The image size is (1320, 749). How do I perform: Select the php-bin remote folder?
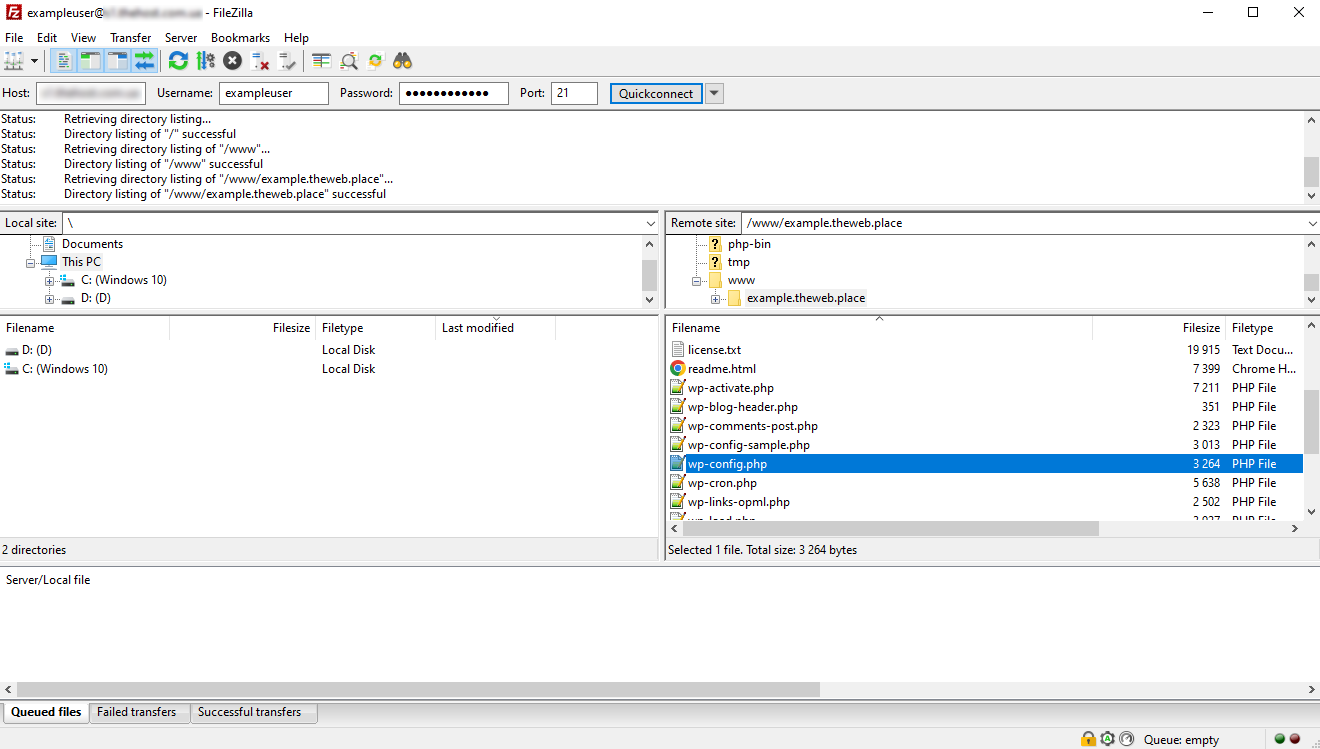(x=749, y=244)
